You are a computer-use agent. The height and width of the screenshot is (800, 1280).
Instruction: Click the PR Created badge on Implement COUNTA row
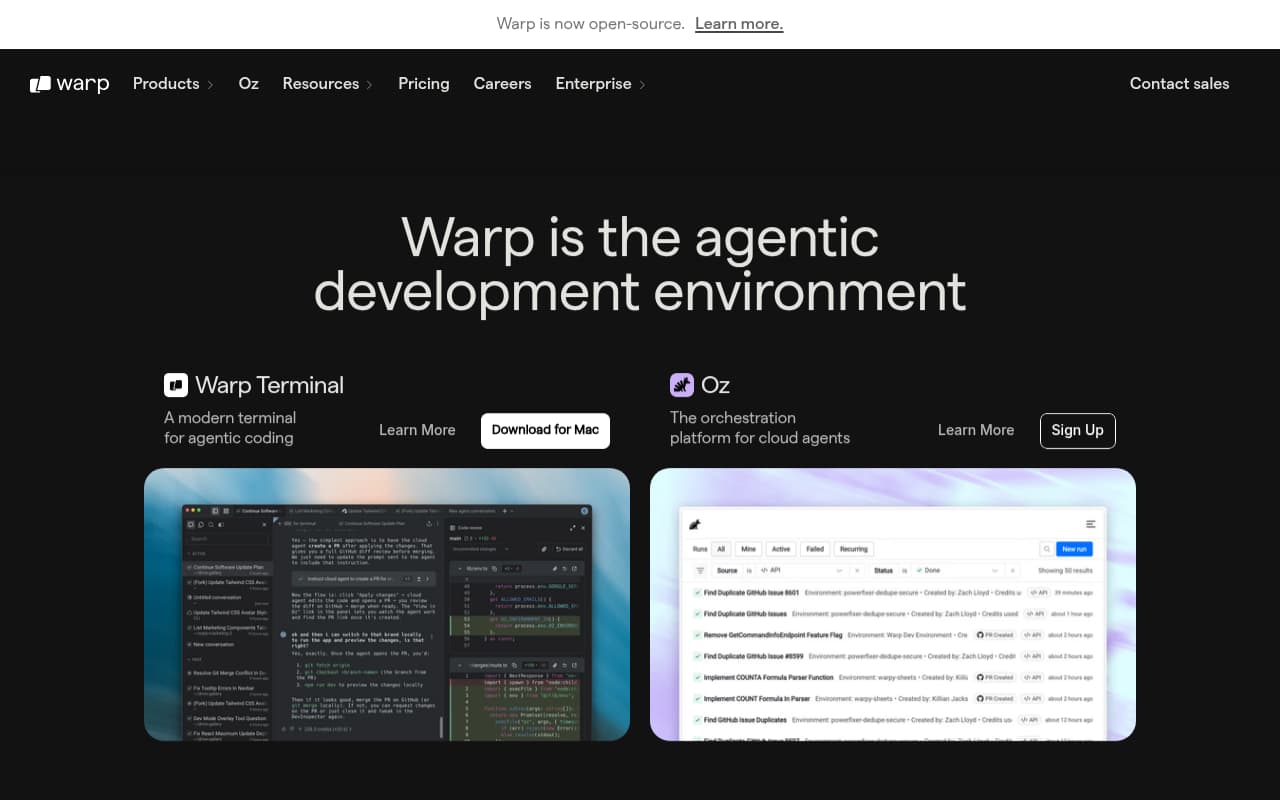[x=995, y=677]
